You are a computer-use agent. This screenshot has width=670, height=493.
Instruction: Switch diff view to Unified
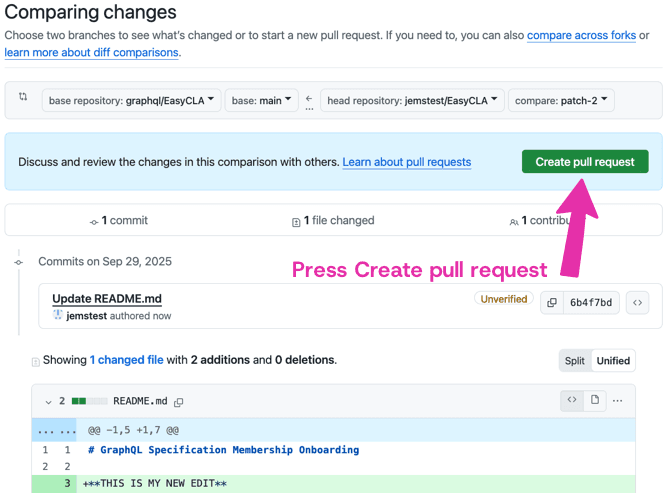pyautogui.click(x=613, y=361)
